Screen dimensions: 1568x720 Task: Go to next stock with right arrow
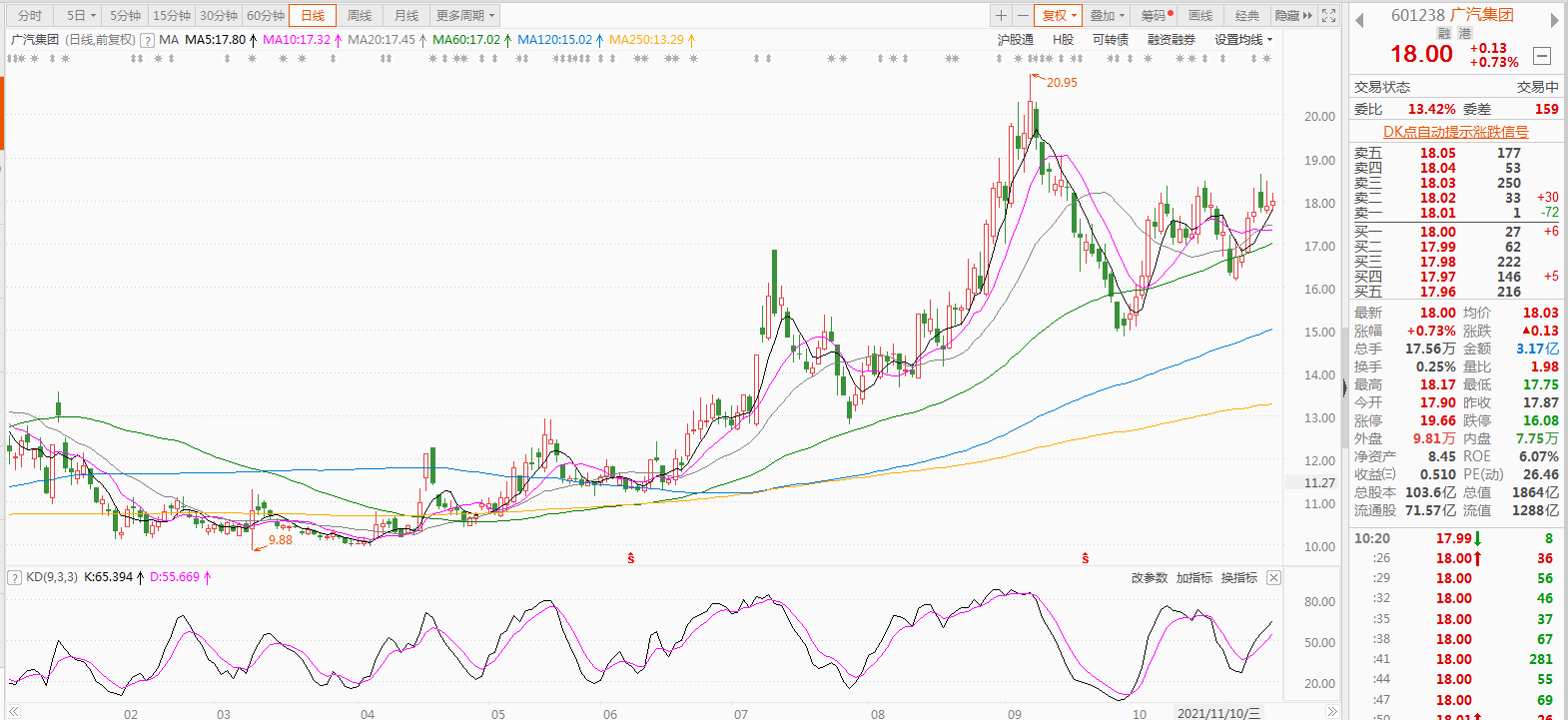click(x=1554, y=20)
